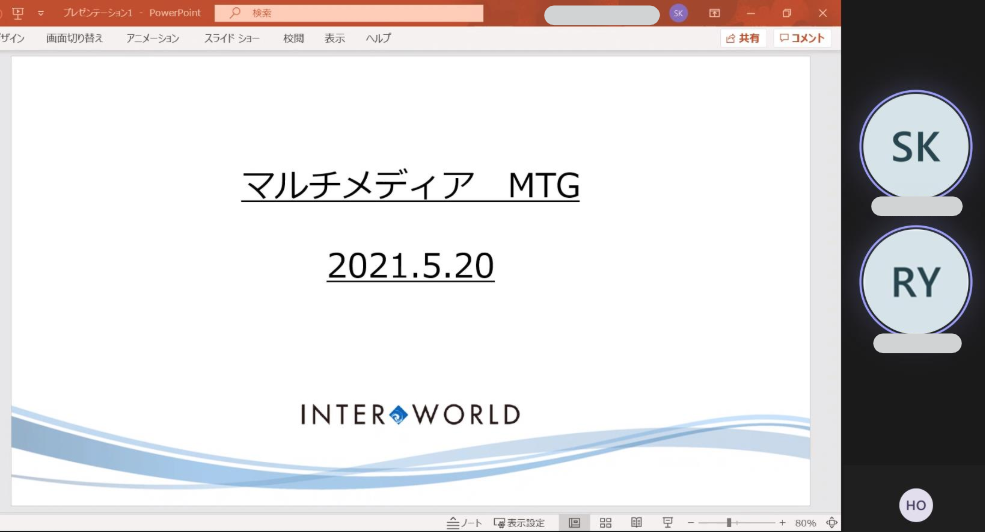
Task: Click the zoom slider handle
Action: pyautogui.click(x=729, y=523)
